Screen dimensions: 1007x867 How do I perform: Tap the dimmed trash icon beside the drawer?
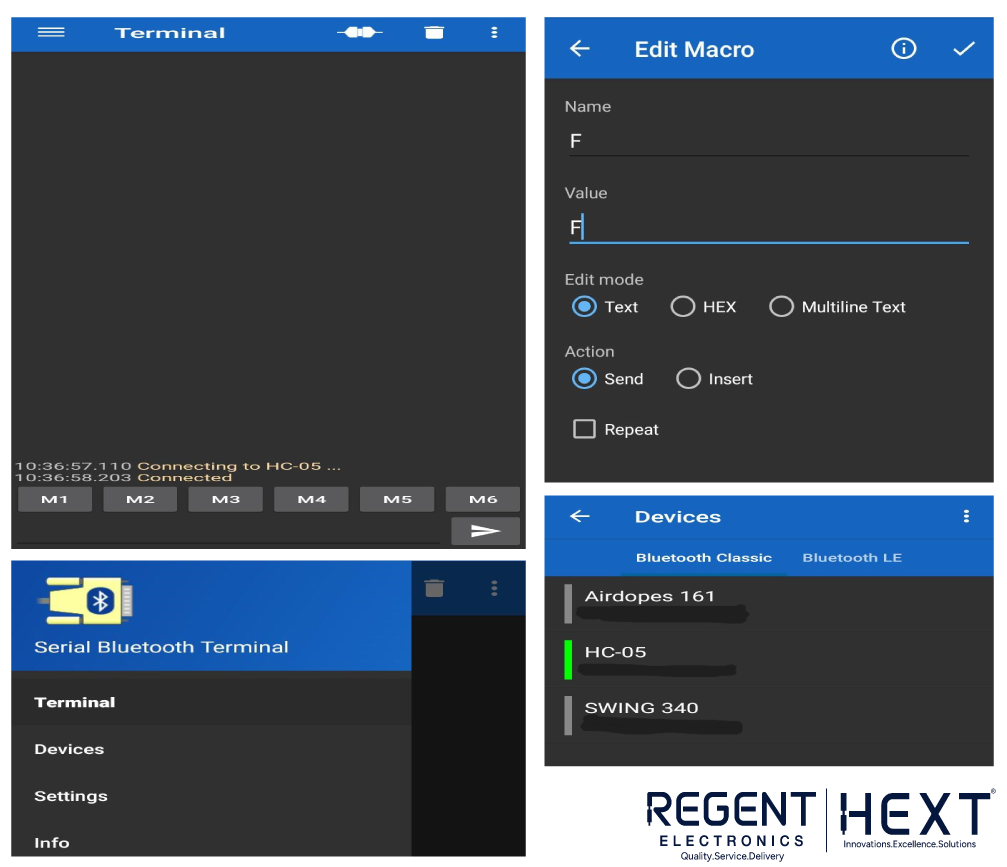coord(434,588)
